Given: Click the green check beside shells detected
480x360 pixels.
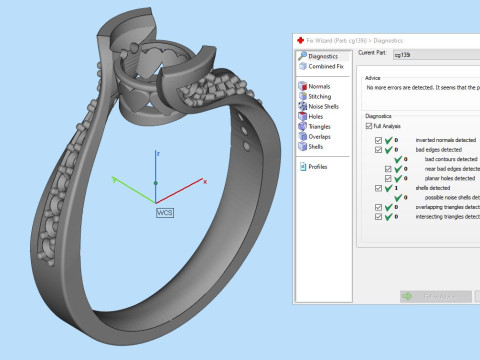Looking at the screenshot, I should [388, 188].
